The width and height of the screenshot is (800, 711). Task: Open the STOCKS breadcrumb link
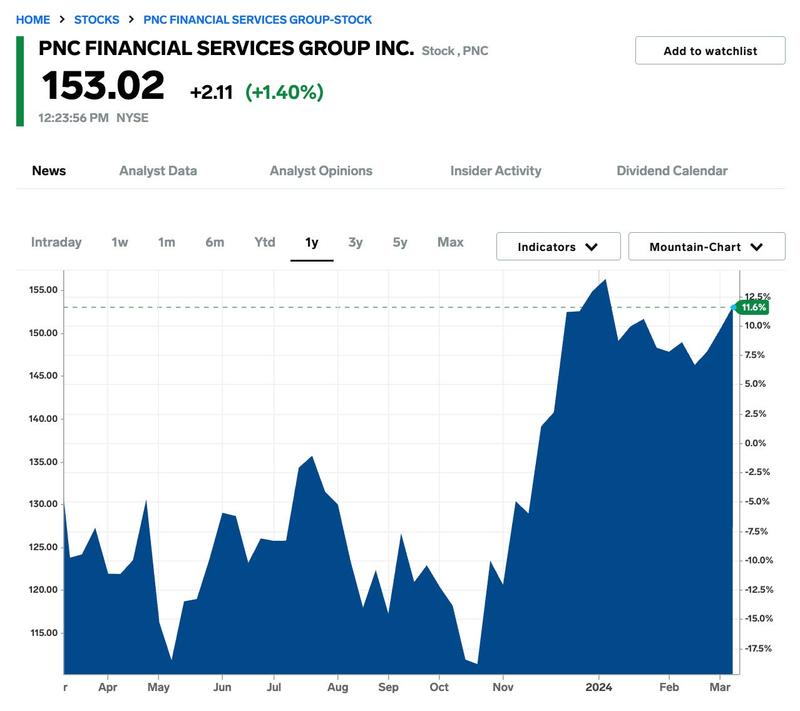(96, 20)
